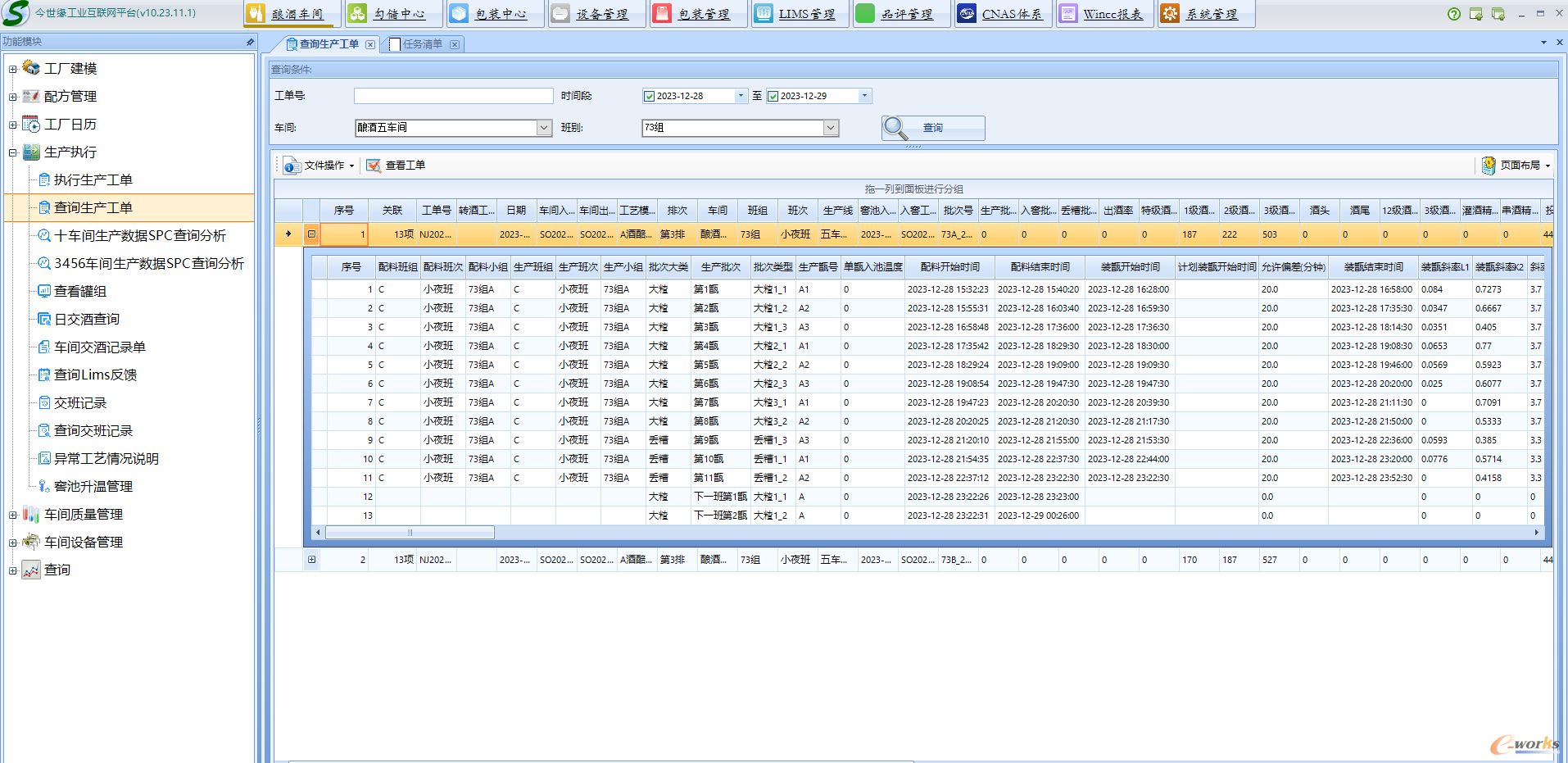Screen dimensions: 1568x763
Task: Sort by the 装甑开始时间 column header
Action: [x=1130, y=267]
